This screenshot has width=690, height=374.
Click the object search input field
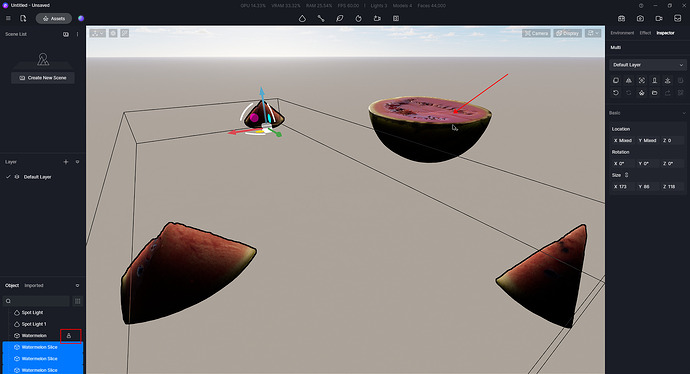coord(36,301)
